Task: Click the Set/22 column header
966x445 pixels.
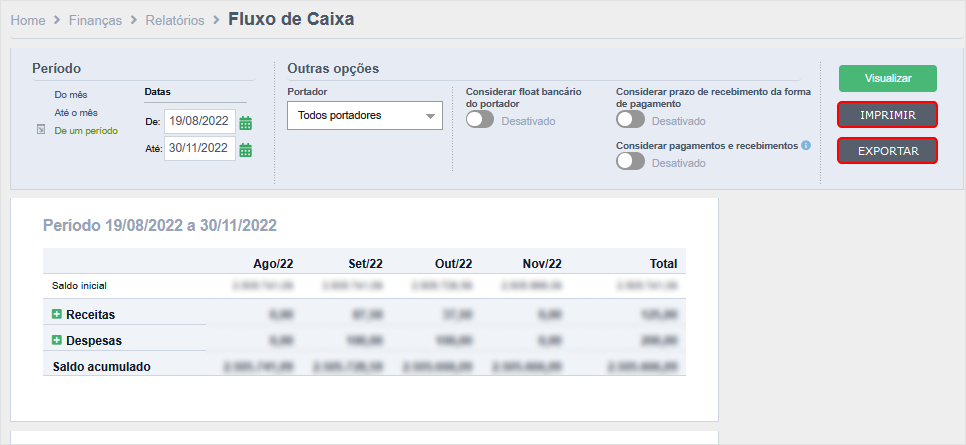Action: pyautogui.click(x=363, y=264)
